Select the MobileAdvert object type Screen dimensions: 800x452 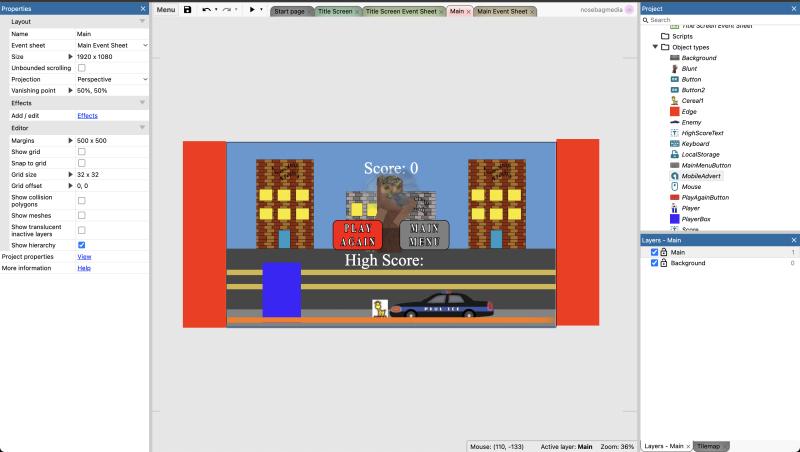701,176
